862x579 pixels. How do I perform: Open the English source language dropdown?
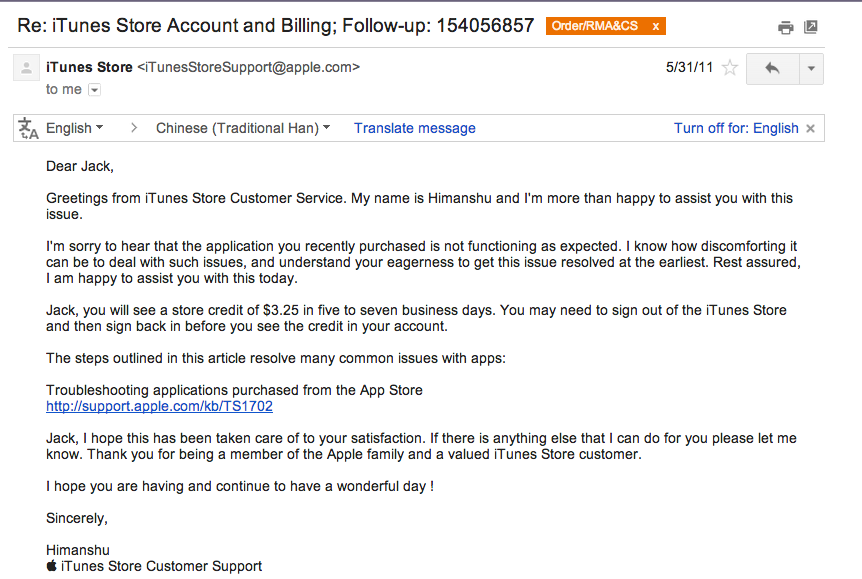pyautogui.click(x=74, y=128)
